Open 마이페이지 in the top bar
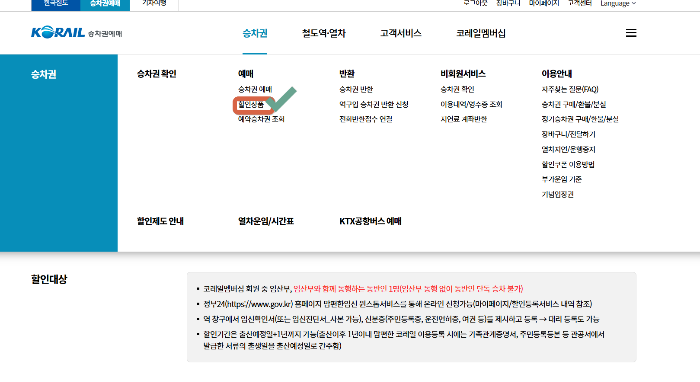 544,3
